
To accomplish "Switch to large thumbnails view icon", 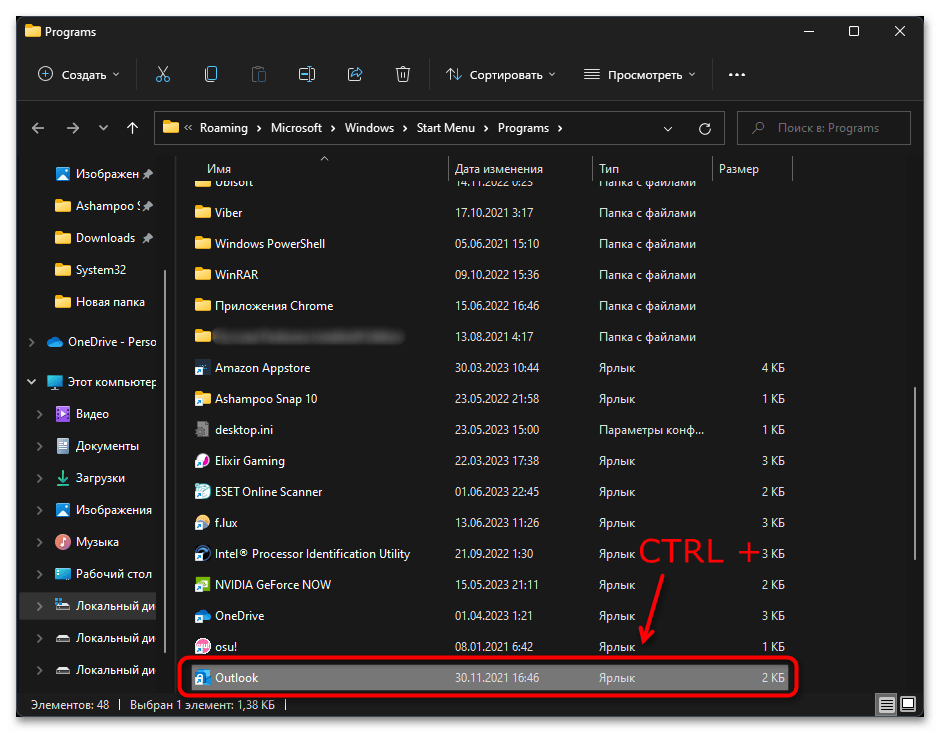I will 908,704.
